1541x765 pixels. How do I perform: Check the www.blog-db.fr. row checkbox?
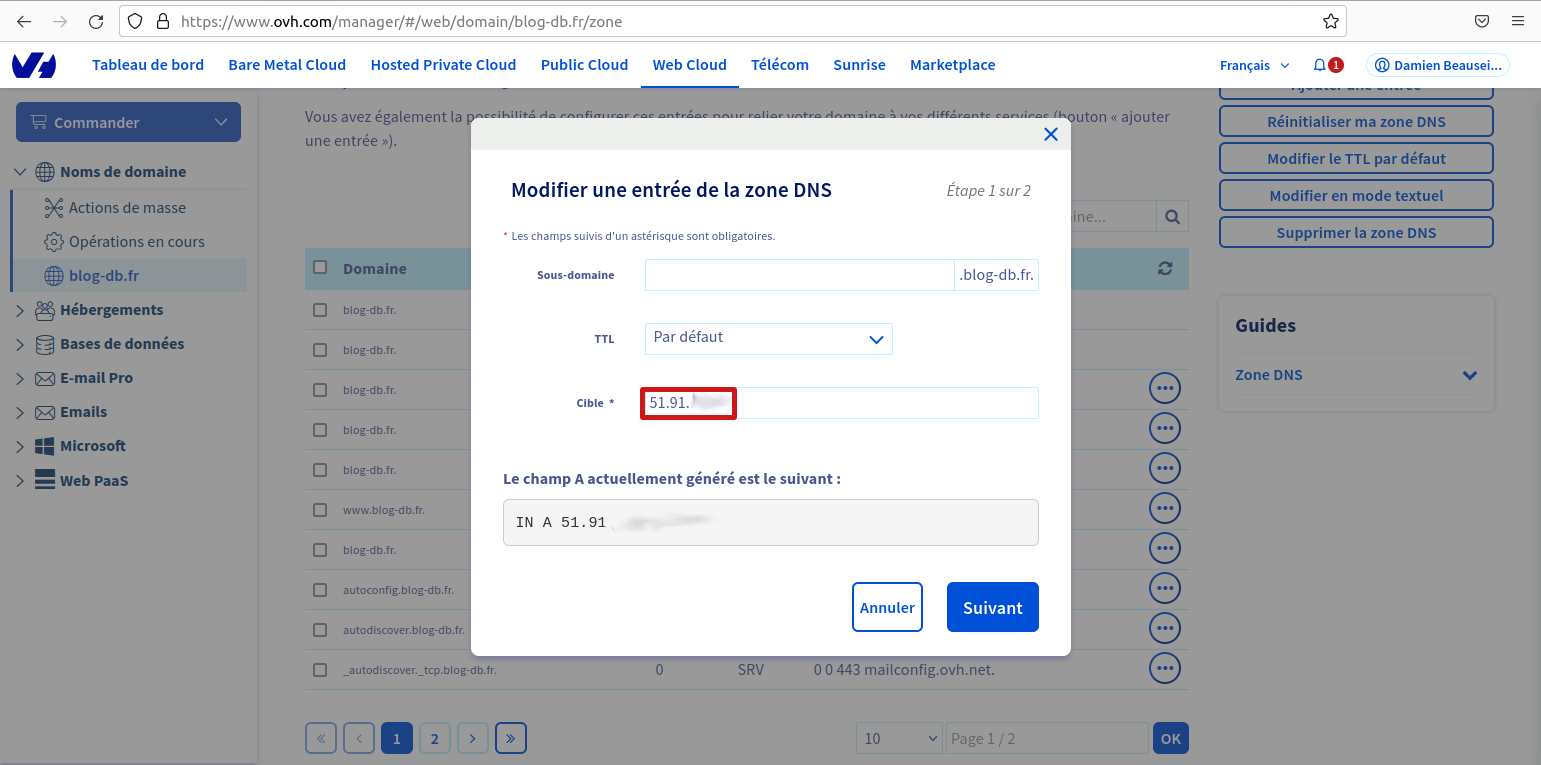coord(320,510)
